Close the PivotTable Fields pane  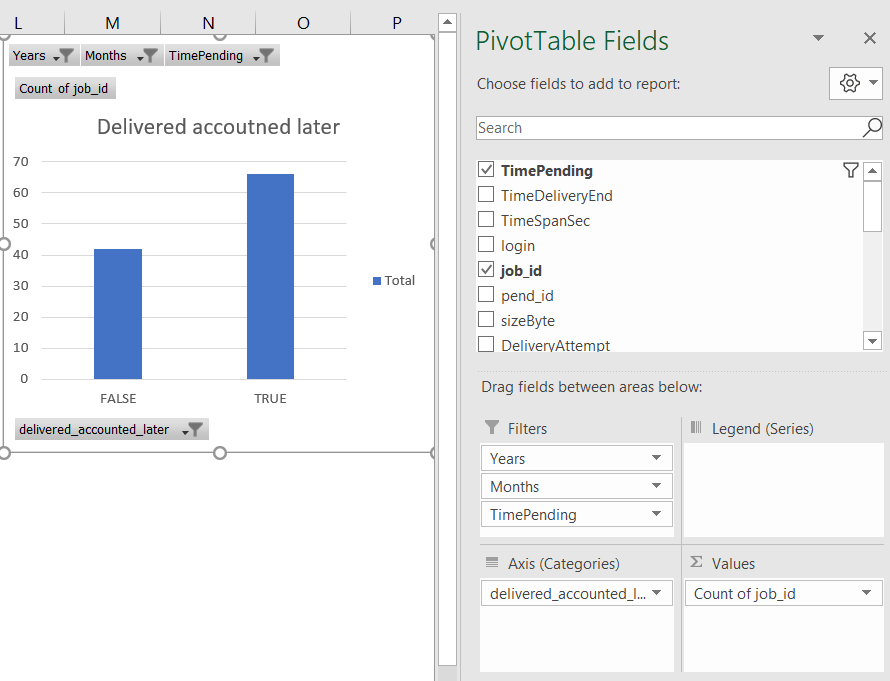(x=869, y=39)
